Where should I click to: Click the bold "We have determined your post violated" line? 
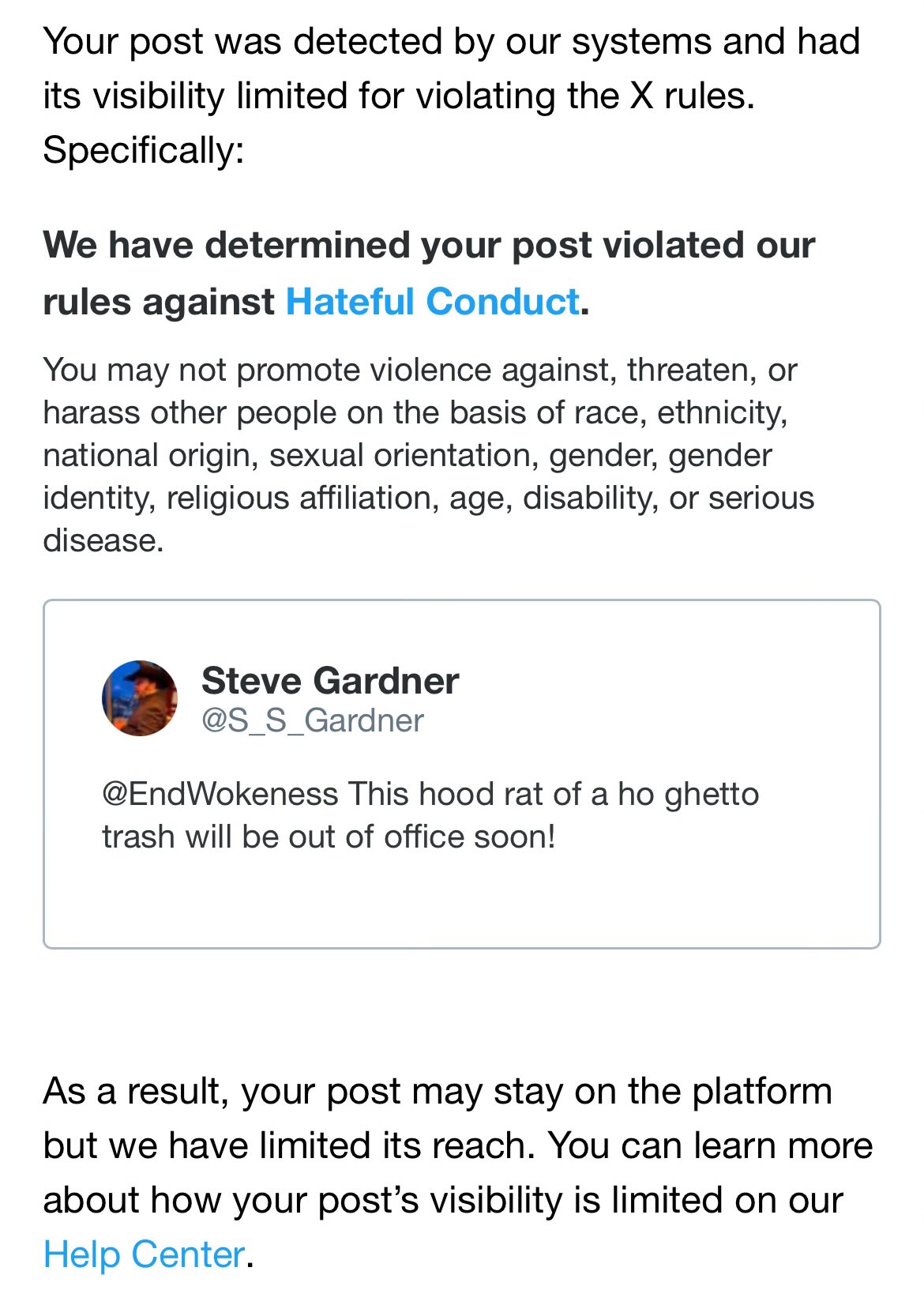click(x=428, y=245)
